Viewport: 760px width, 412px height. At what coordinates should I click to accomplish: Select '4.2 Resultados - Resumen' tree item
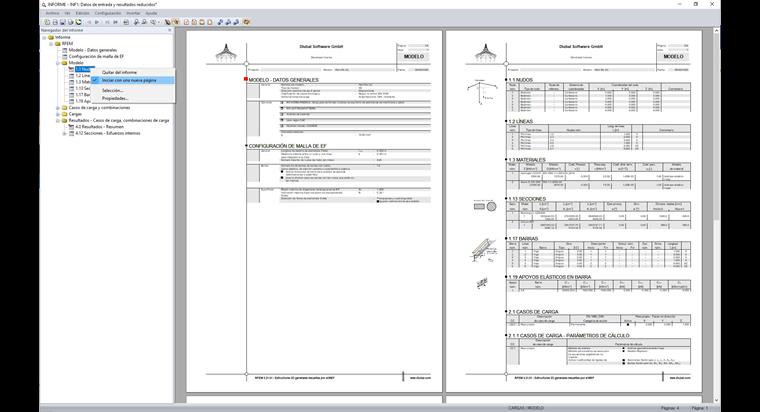99,127
